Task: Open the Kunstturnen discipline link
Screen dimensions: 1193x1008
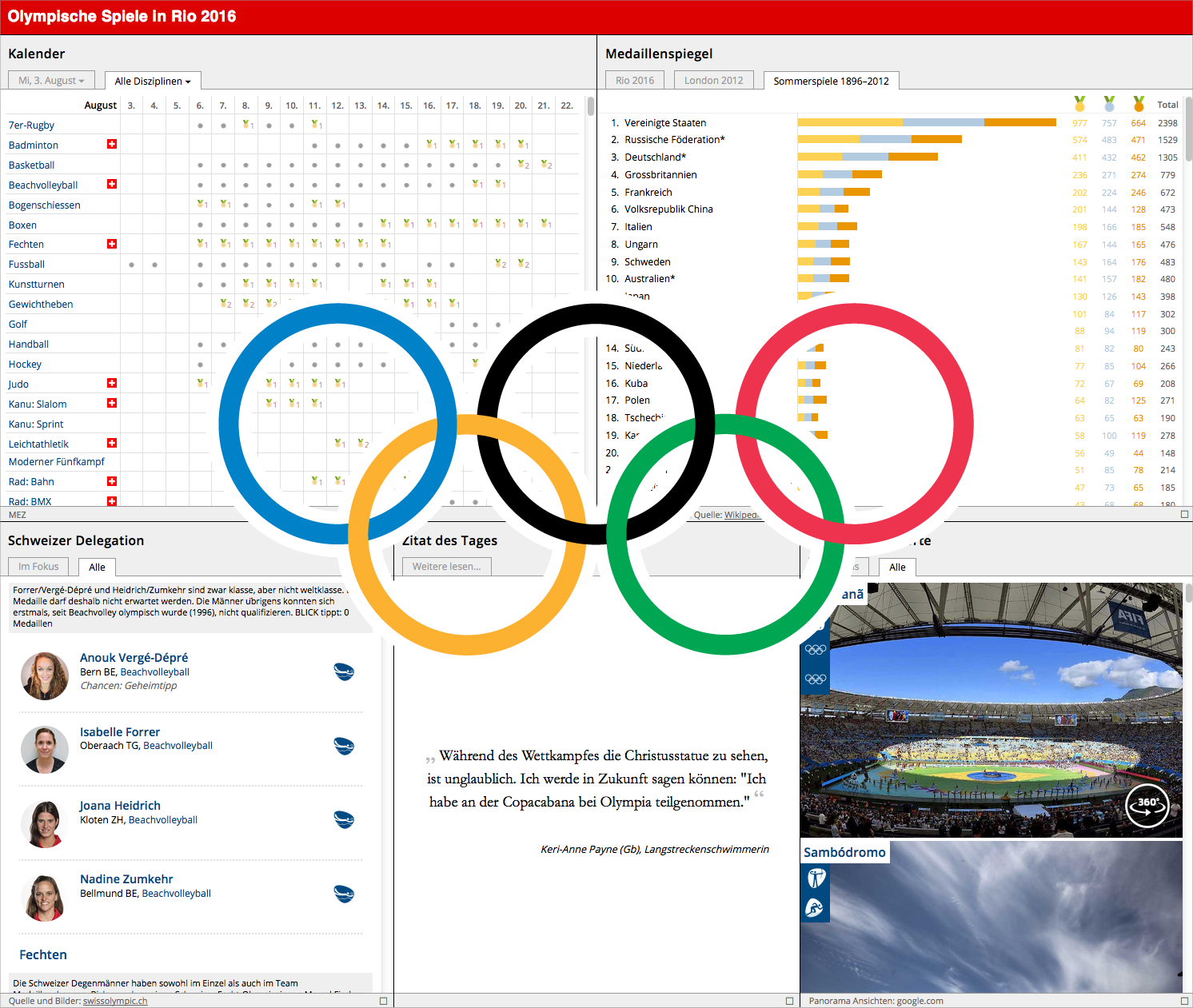Action: pos(37,284)
